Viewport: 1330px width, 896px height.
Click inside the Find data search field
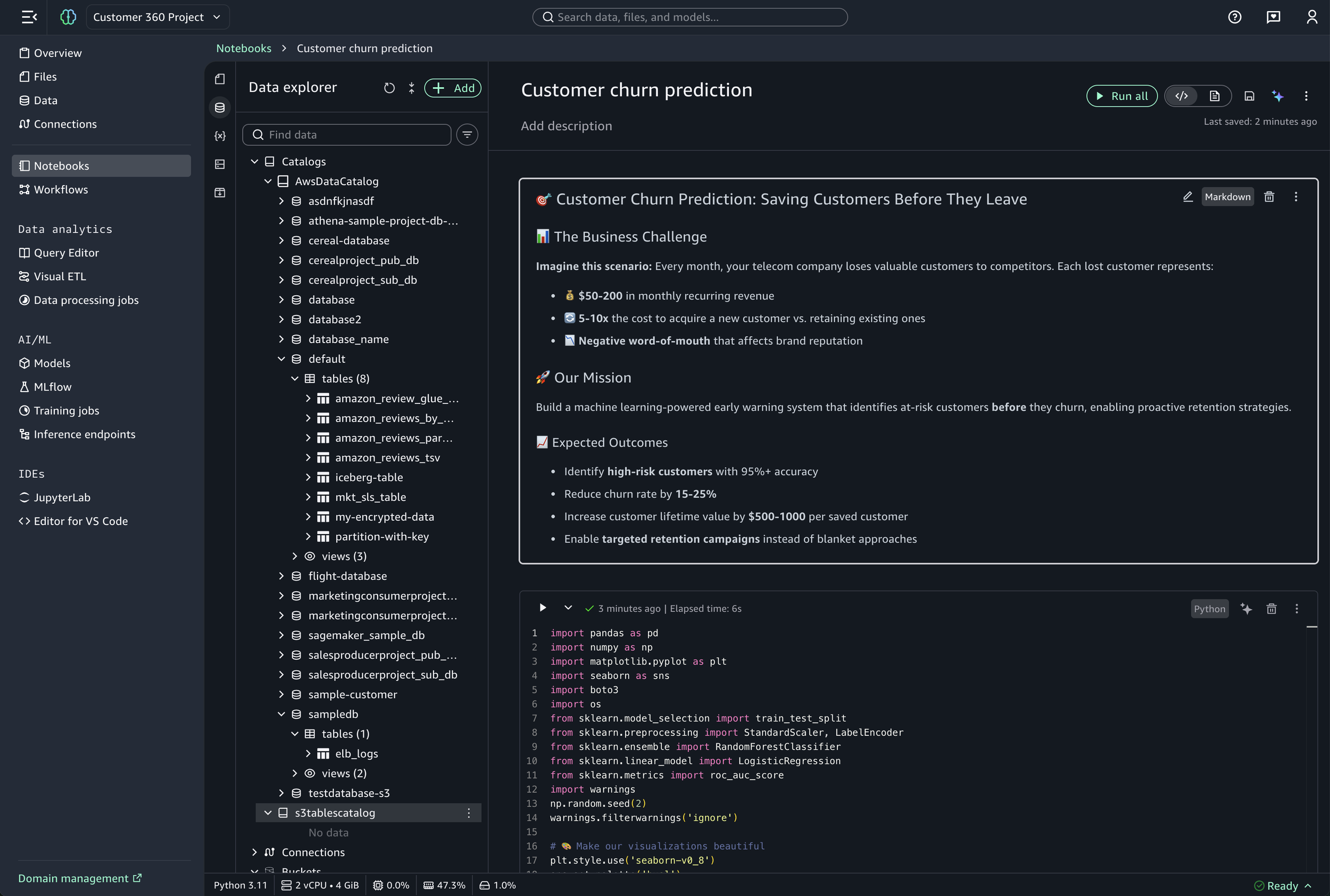pos(346,134)
